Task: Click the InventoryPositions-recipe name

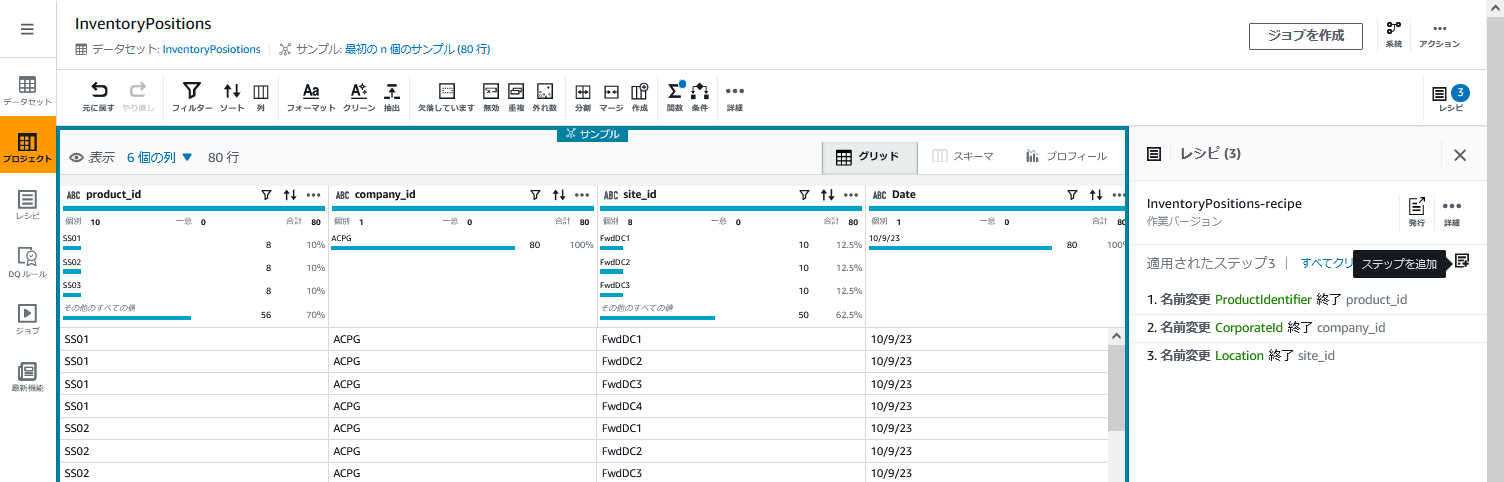Action: point(1224,203)
